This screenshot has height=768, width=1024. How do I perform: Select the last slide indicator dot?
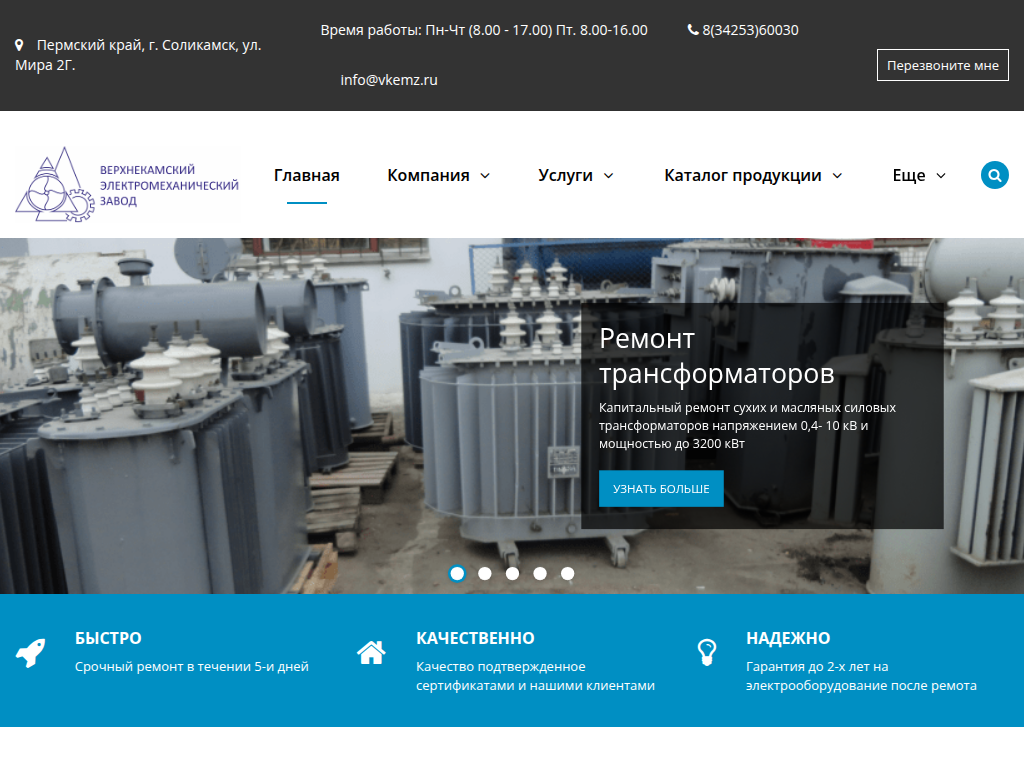pyautogui.click(x=568, y=574)
